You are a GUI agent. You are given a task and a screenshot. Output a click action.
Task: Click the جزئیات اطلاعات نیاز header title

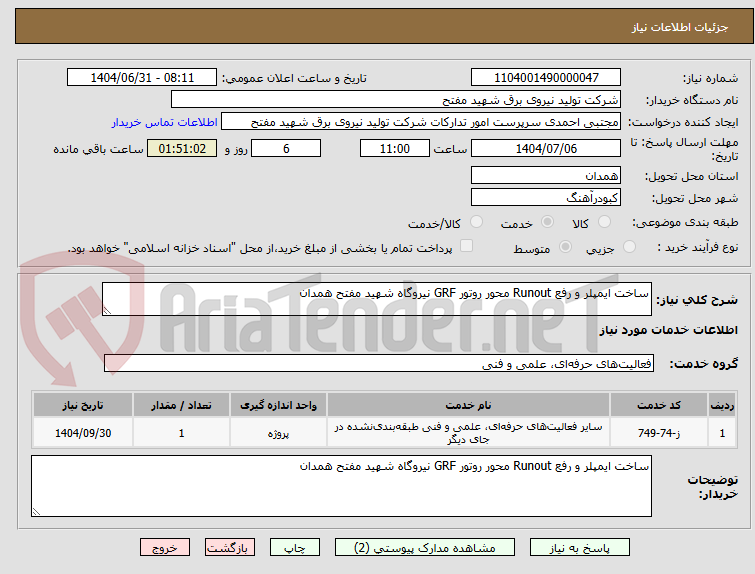point(680,27)
